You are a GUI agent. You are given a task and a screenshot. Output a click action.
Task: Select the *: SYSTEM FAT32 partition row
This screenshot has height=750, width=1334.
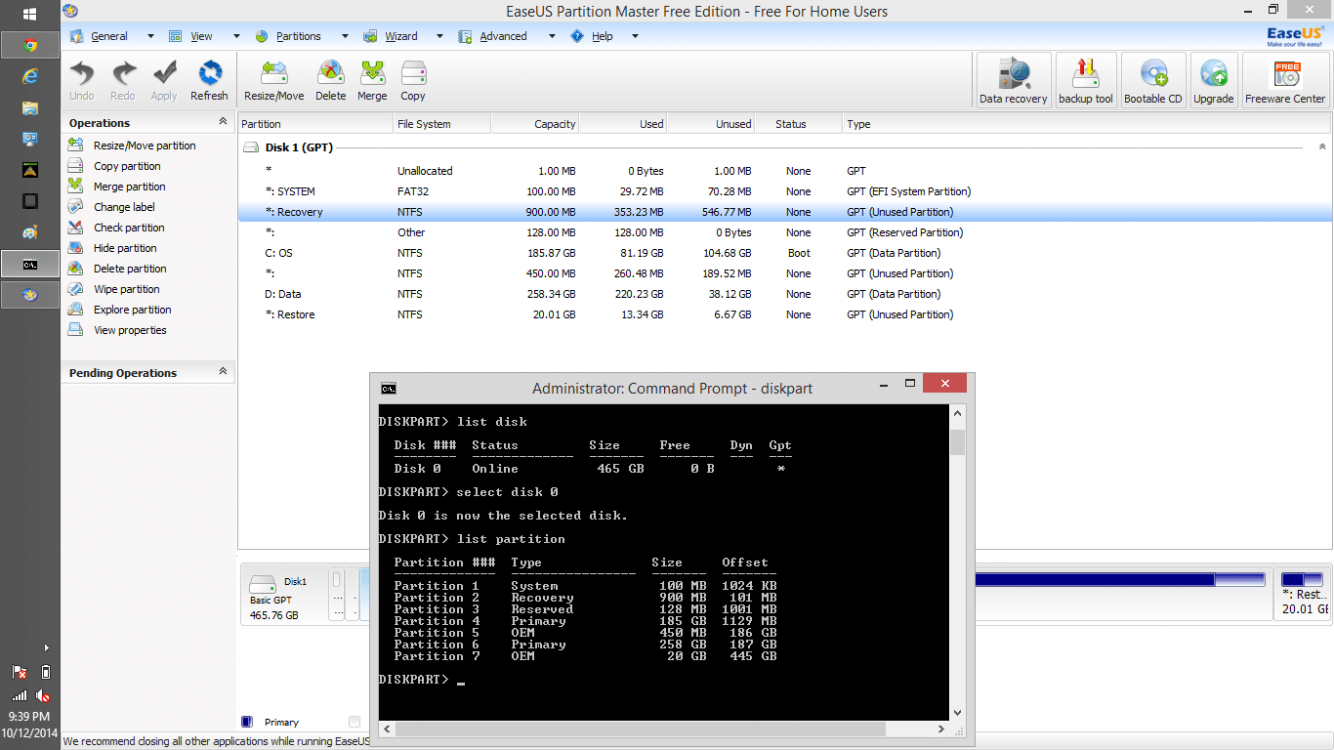click(785, 191)
